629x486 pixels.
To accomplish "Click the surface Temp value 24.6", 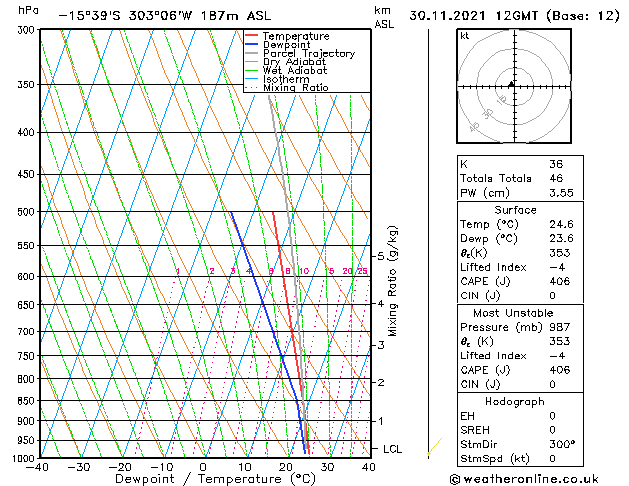I will (561, 224).
